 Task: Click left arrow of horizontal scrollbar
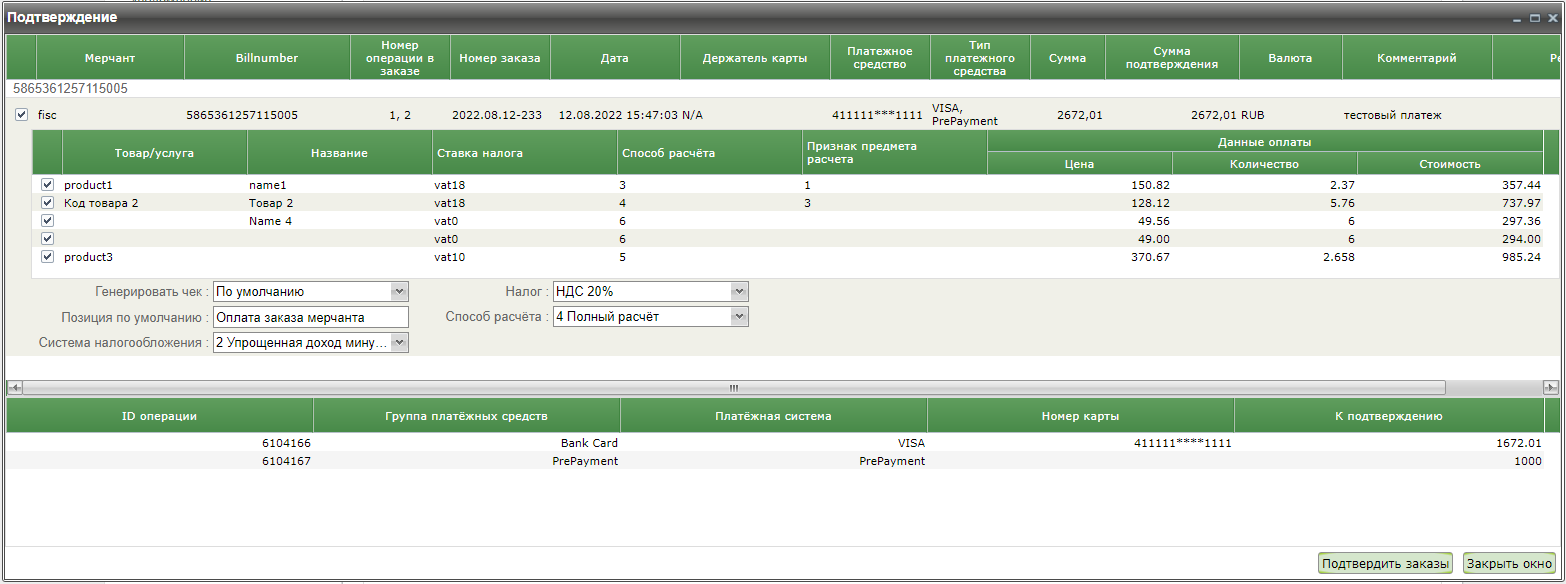[x=14, y=387]
